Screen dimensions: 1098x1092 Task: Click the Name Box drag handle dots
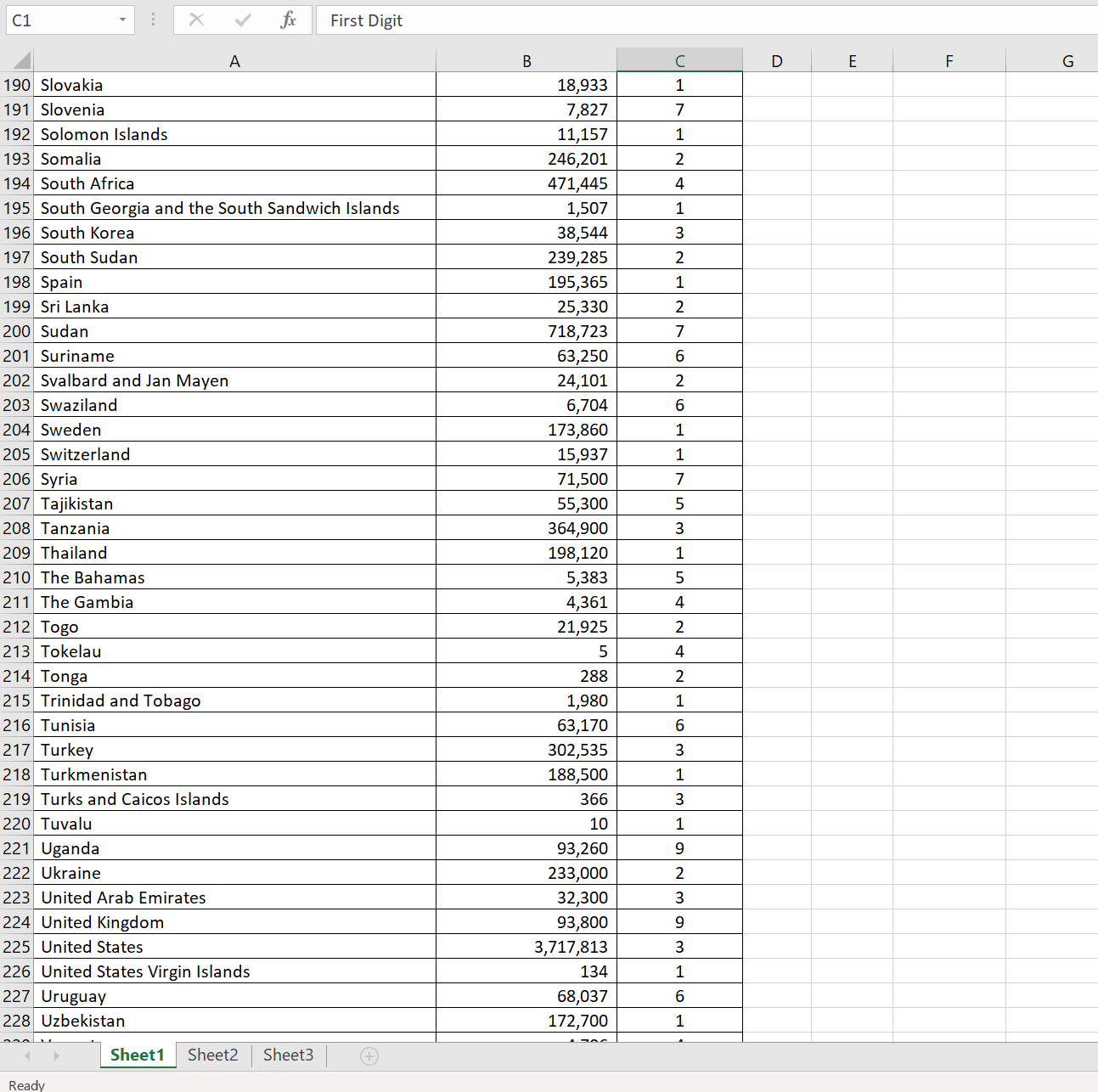153,20
